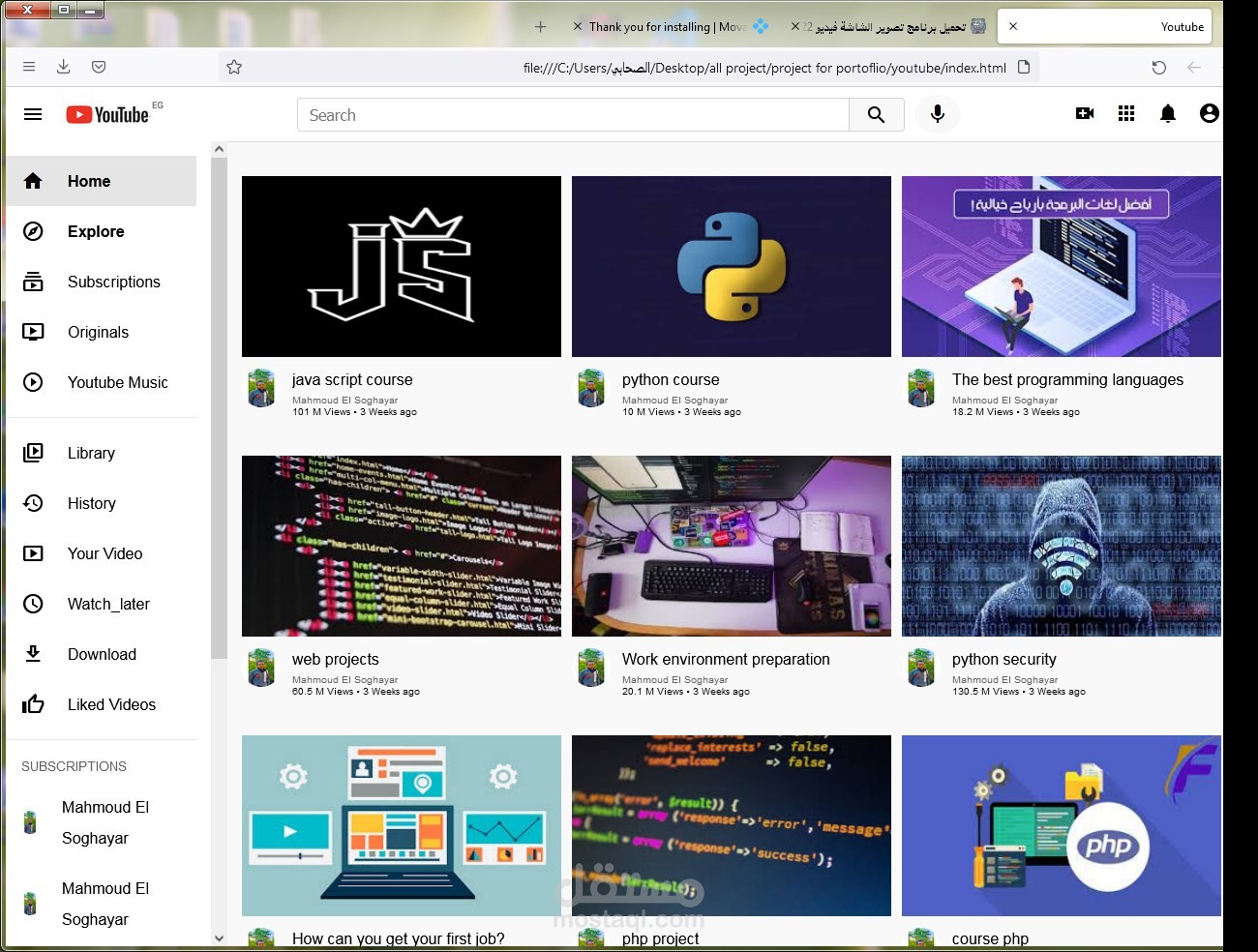This screenshot has width=1258, height=952.
Task: Open History in the sidebar
Action: pos(101,503)
